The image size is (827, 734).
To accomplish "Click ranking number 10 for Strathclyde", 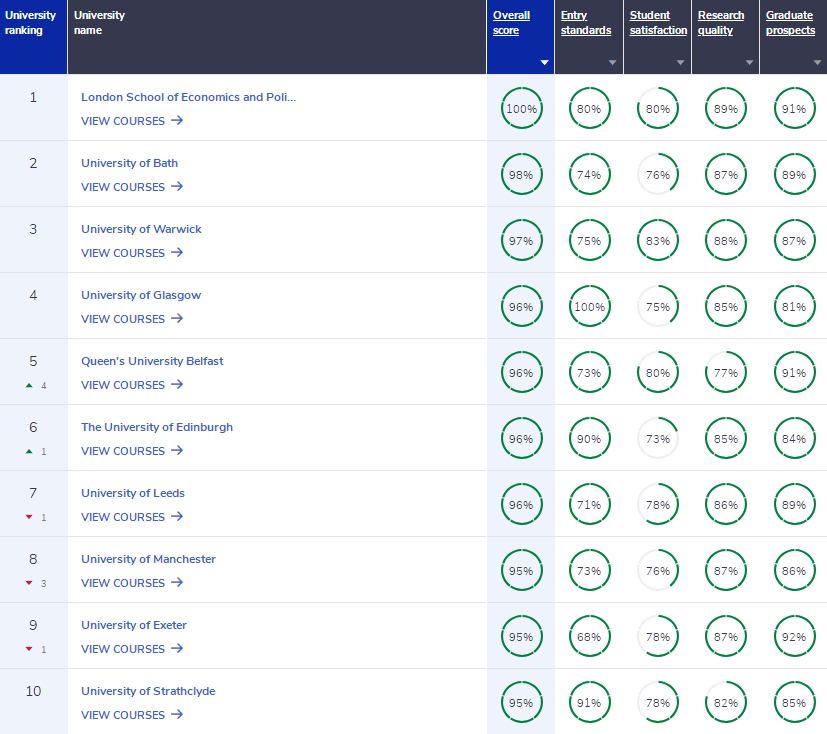I will pyautogui.click(x=33, y=691).
